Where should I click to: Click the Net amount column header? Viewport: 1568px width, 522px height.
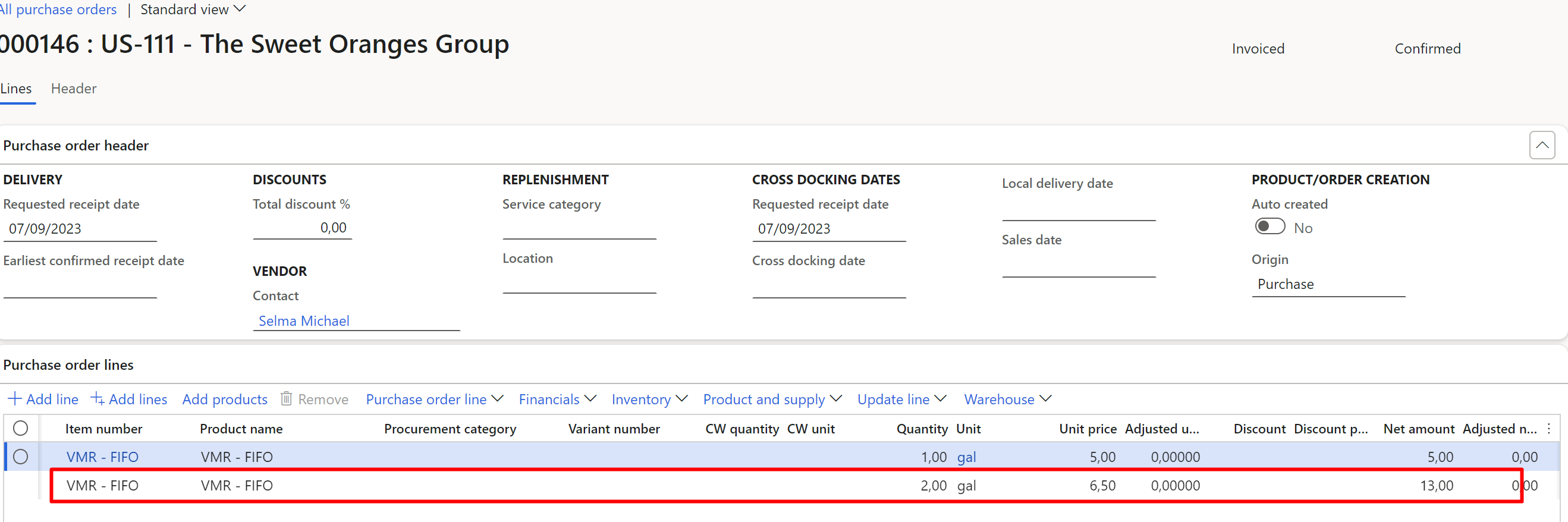point(1418,429)
